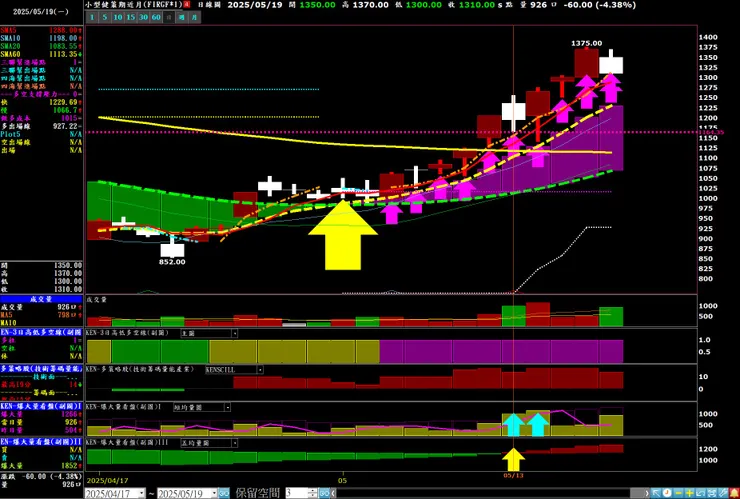
Task: Switch to the 10-minute timeframe
Action: (118, 17)
